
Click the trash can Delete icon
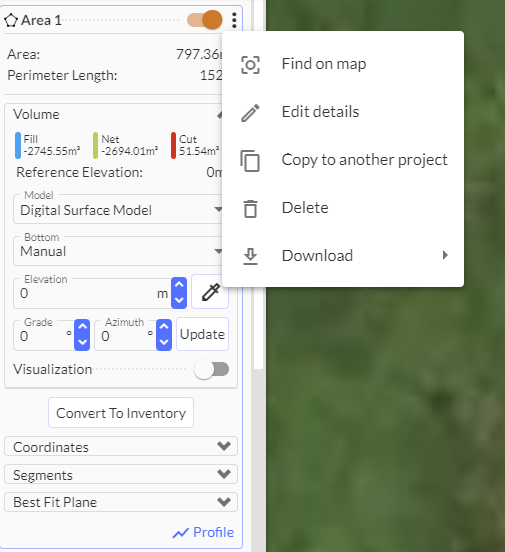(x=250, y=209)
